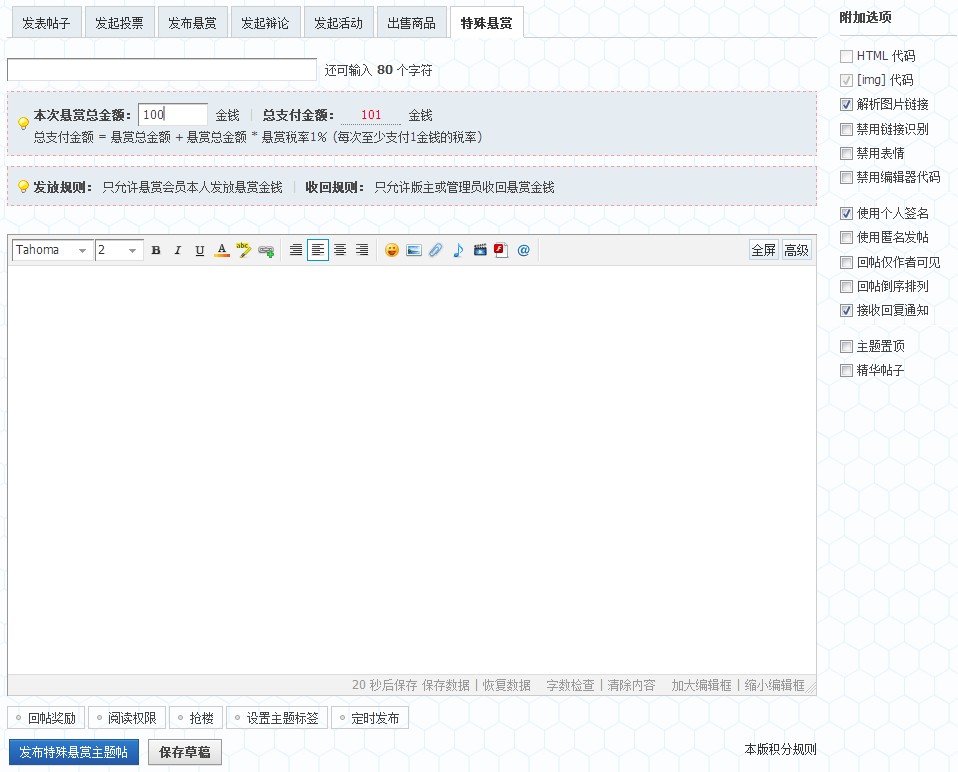Insert a hyperlink with the link icon
The image size is (958, 772).
tap(266, 250)
